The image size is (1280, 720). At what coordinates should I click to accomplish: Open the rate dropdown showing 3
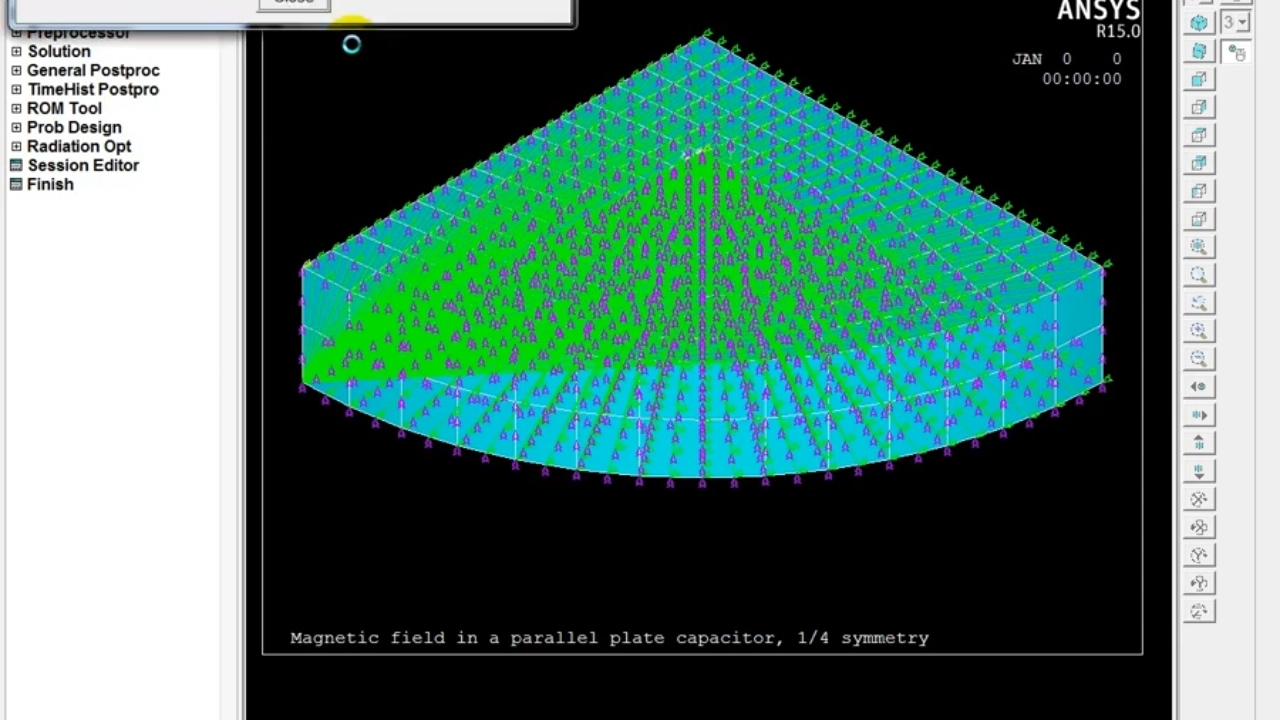pyautogui.click(x=1236, y=23)
